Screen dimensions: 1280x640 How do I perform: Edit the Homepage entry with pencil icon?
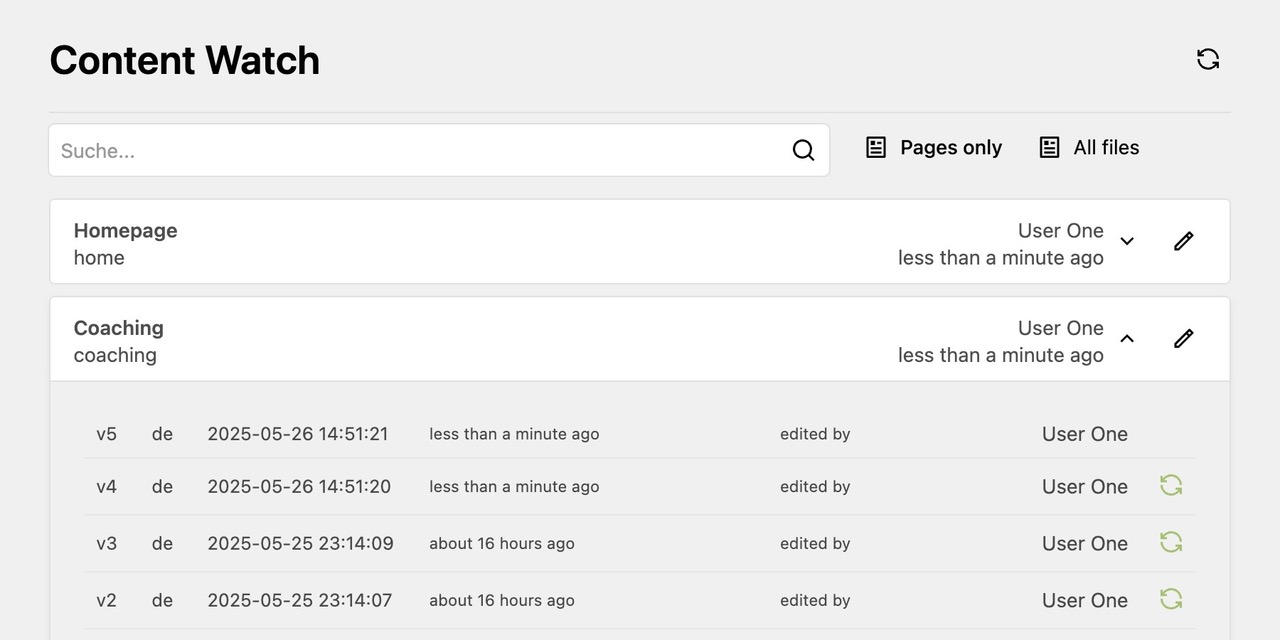(x=1184, y=241)
